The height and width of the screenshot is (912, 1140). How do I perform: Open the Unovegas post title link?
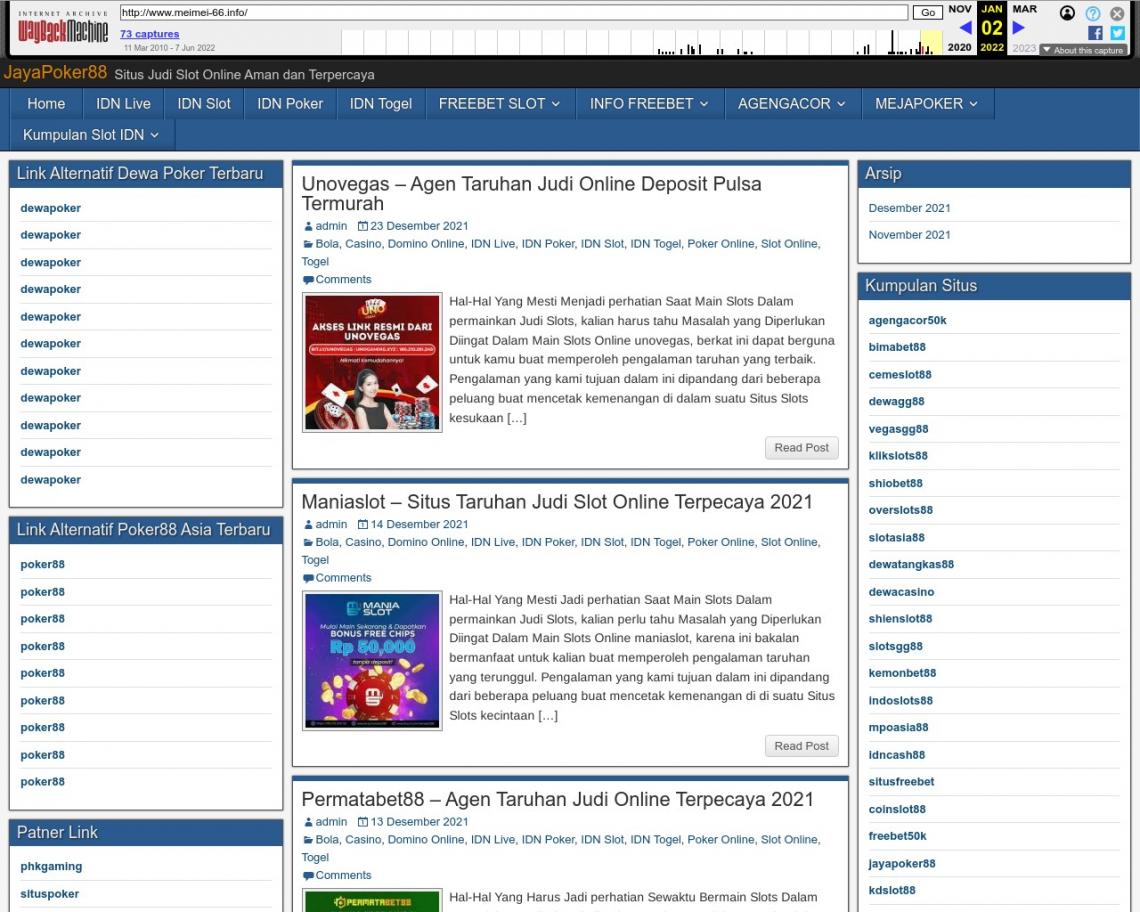[531, 193]
